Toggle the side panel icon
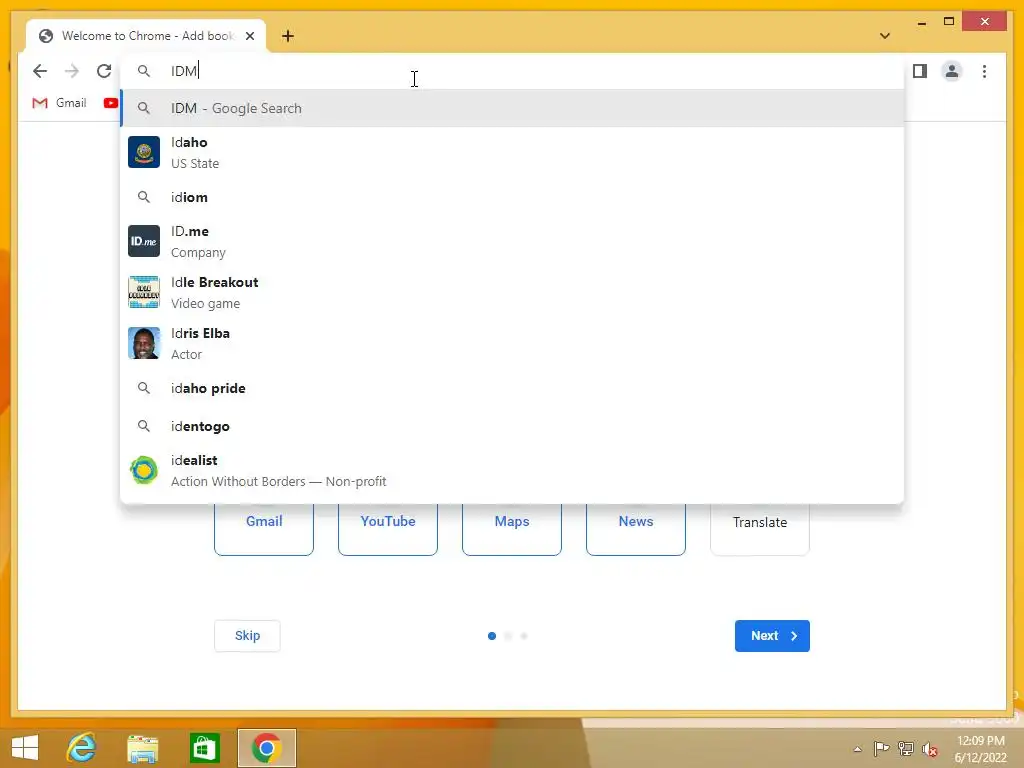 (920, 71)
